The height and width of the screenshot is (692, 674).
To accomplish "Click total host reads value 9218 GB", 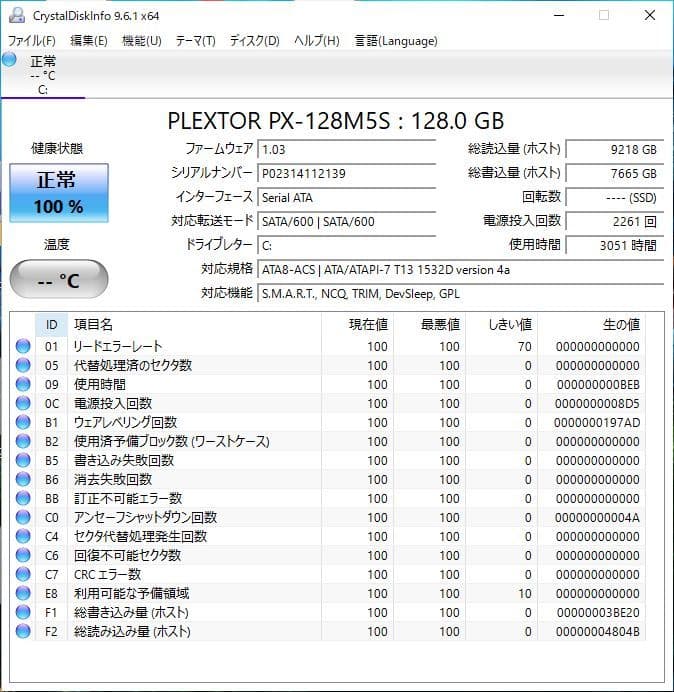I will pos(614,150).
